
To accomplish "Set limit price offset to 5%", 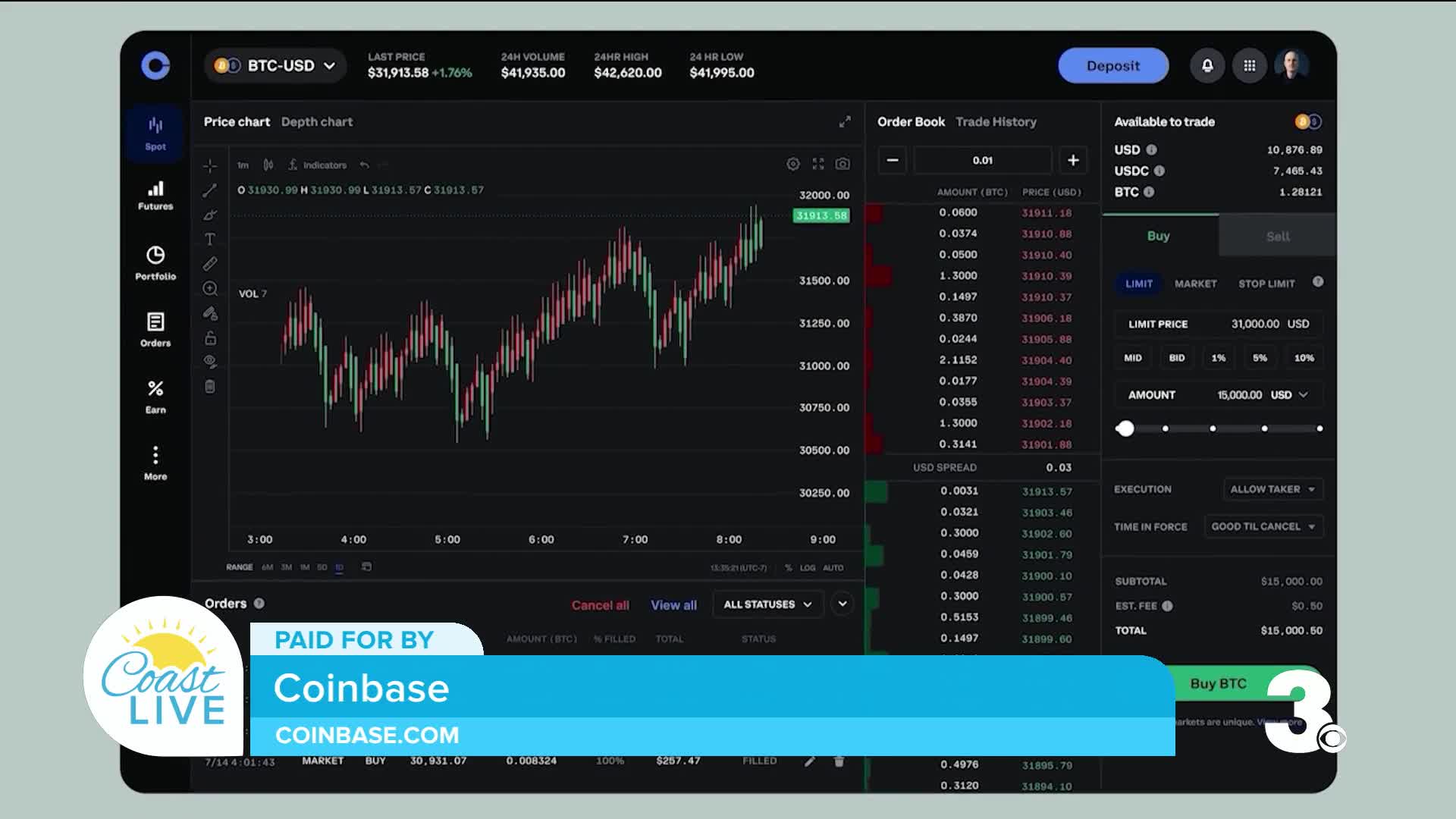I will 1260,358.
